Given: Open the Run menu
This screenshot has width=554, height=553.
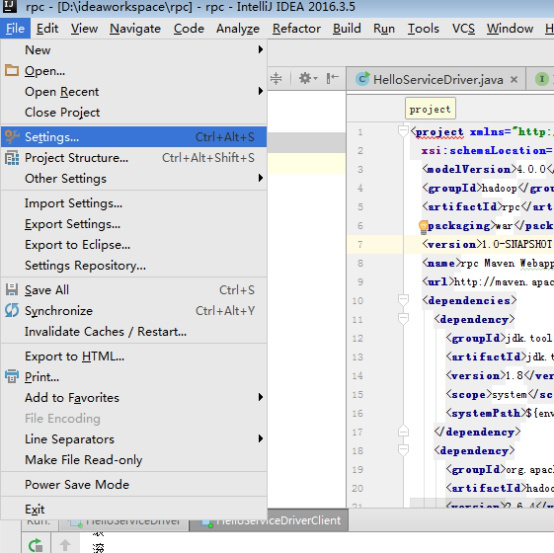Looking at the screenshot, I should 384,28.
